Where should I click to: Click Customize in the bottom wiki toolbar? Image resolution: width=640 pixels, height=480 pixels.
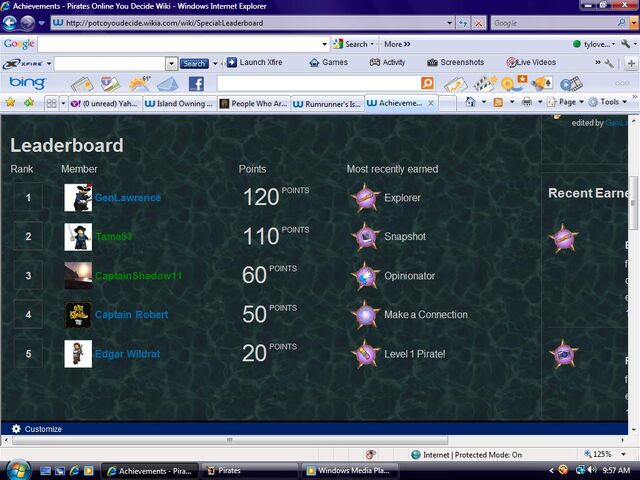tap(37, 429)
